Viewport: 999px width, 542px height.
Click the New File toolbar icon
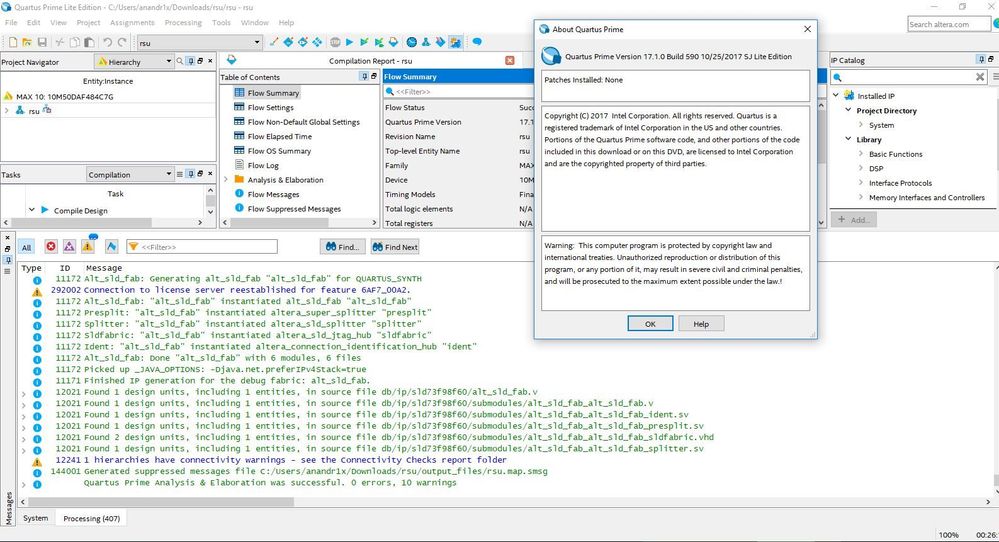(x=12, y=42)
